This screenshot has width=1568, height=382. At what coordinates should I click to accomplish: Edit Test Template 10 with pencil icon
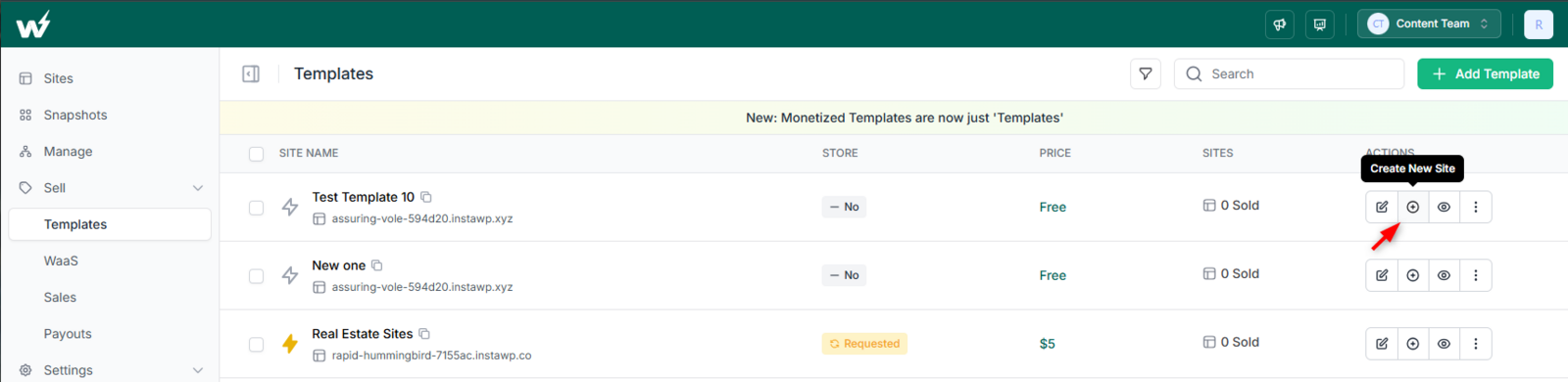1382,207
